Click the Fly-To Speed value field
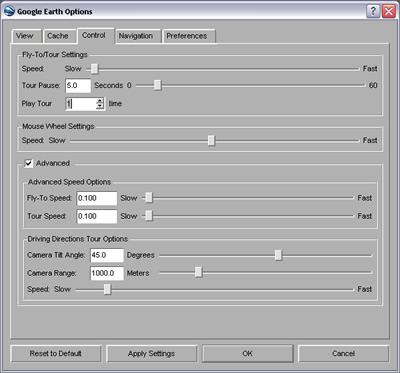The width and height of the screenshot is (400, 373). 97,198
